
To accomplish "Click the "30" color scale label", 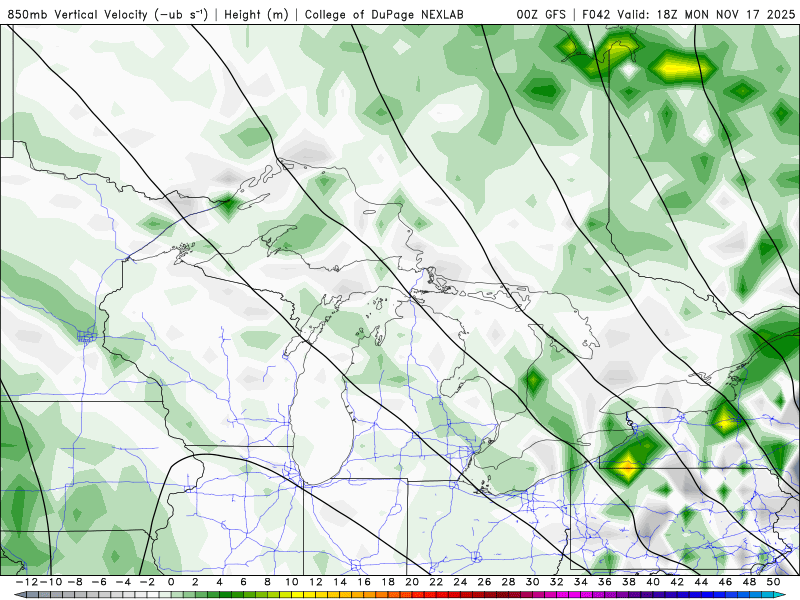I will pos(533,582).
